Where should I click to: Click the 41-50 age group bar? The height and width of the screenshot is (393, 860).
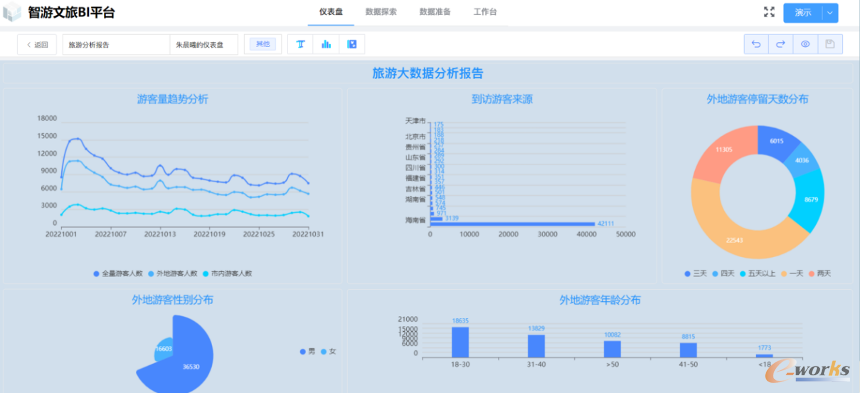(688, 350)
